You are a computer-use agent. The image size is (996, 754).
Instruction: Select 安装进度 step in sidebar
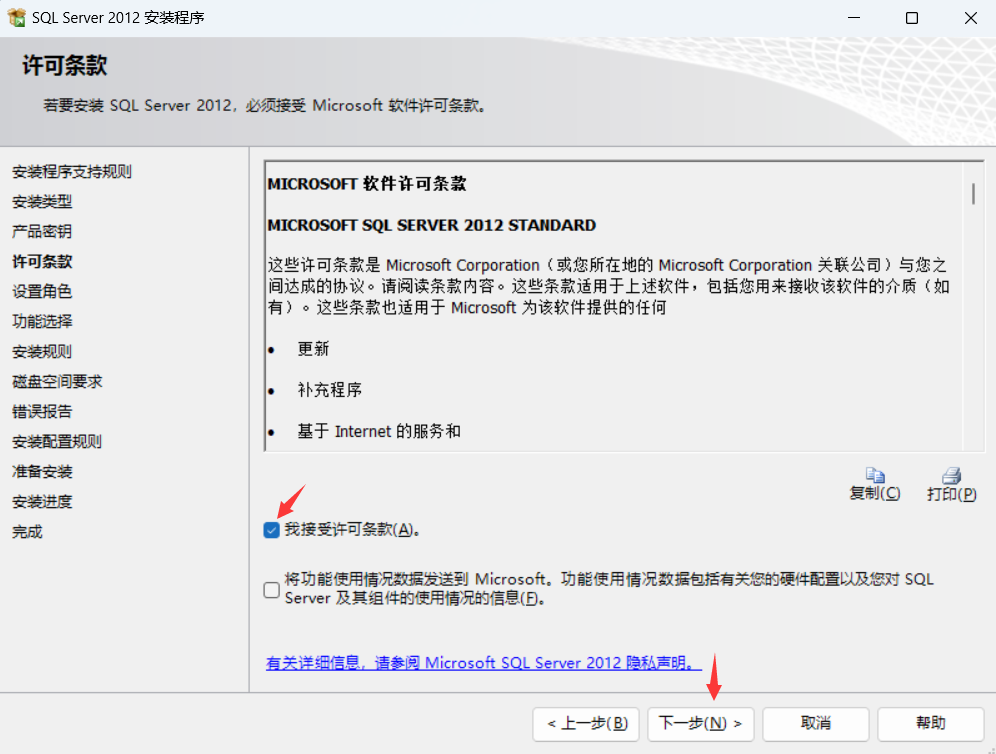coord(42,502)
